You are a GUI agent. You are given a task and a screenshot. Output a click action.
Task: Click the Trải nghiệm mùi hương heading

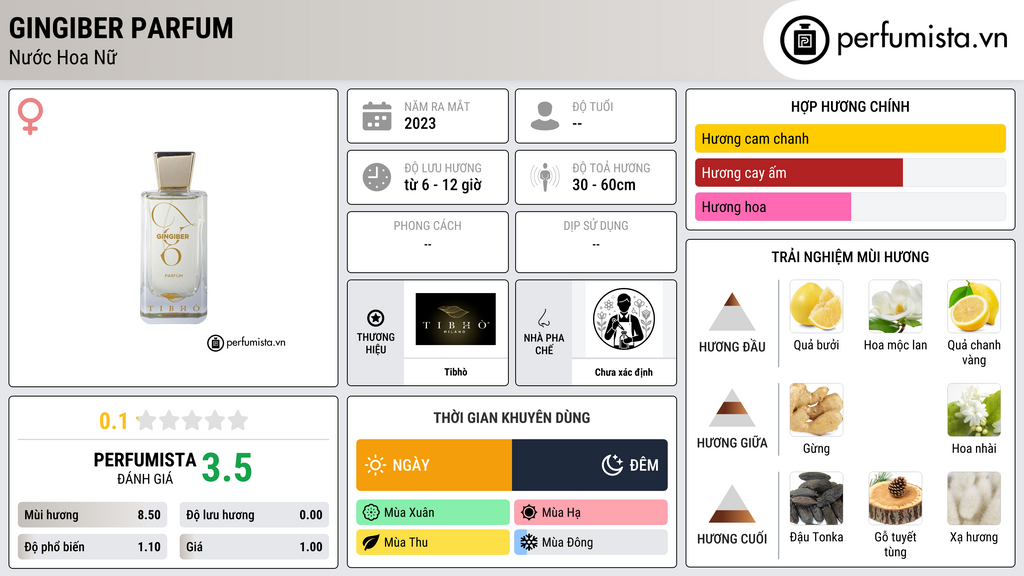coord(850,257)
